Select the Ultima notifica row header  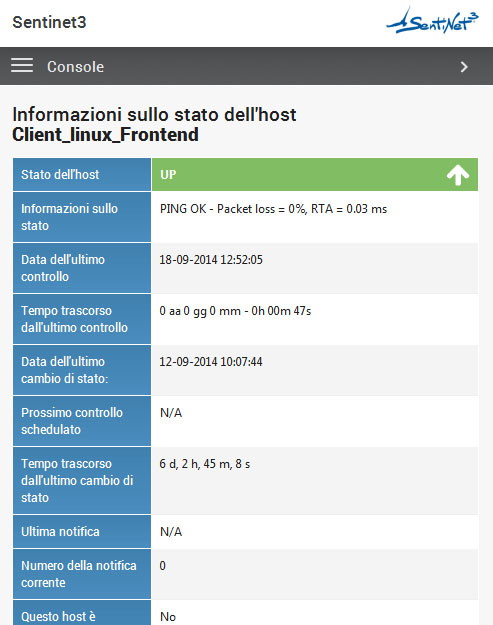[x=82, y=532]
